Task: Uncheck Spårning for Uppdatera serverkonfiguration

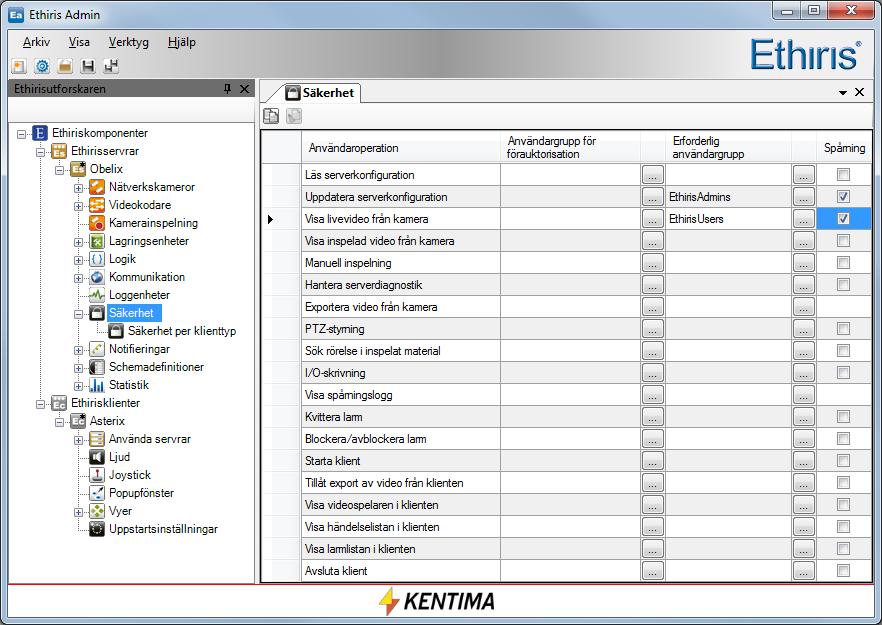Action: (x=843, y=197)
